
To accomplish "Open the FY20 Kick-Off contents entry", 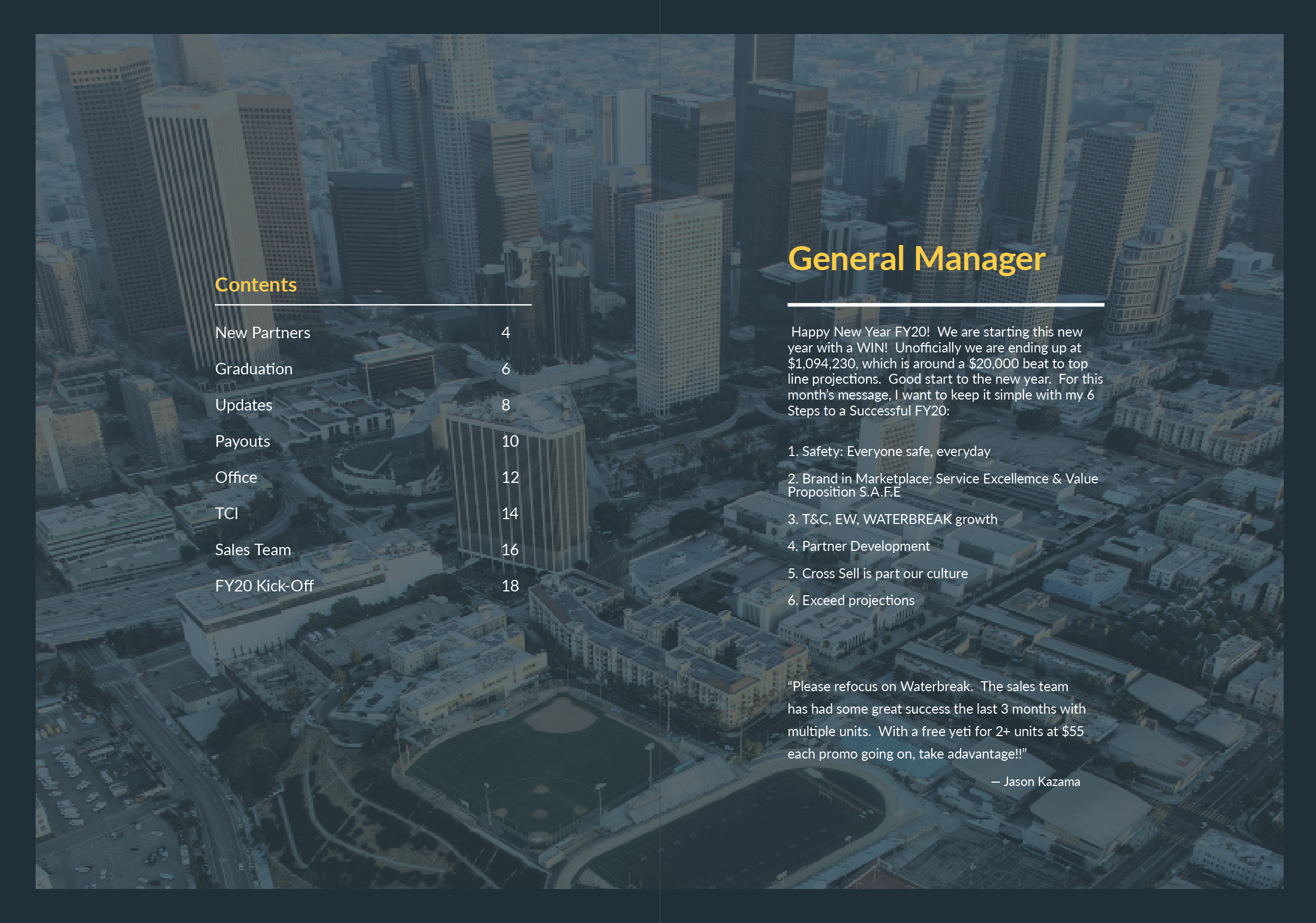I will tap(264, 585).
